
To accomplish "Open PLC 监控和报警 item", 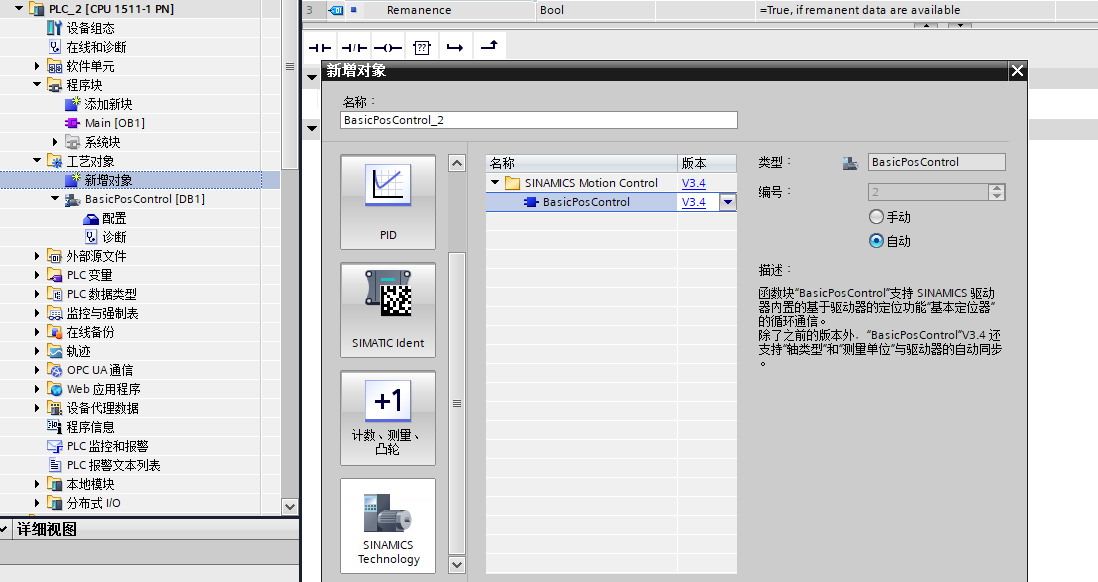I will coord(107,446).
